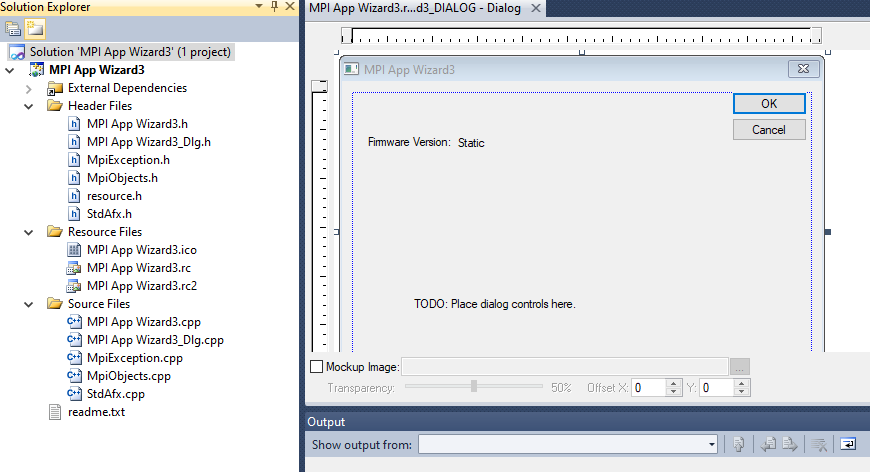Click header icon of MPI App Wizard3_Dlg.h
The width and height of the screenshot is (870, 472).
(74, 142)
